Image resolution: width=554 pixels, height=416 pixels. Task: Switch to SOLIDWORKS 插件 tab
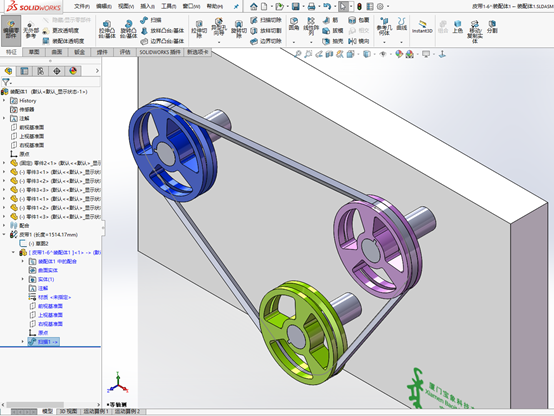coord(160,52)
